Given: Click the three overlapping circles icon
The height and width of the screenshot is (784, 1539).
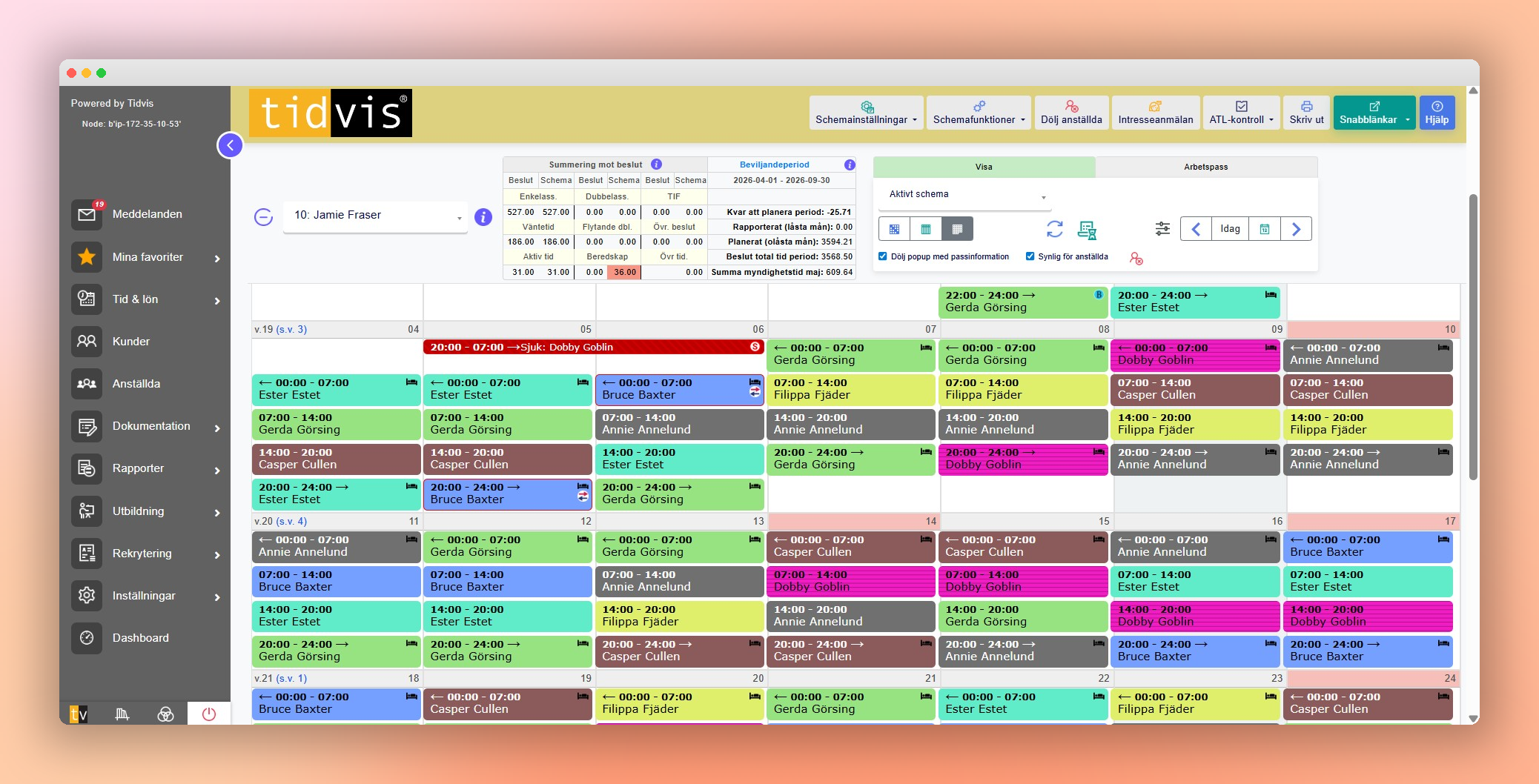Looking at the screenshot, I should [x=165, y=714].
